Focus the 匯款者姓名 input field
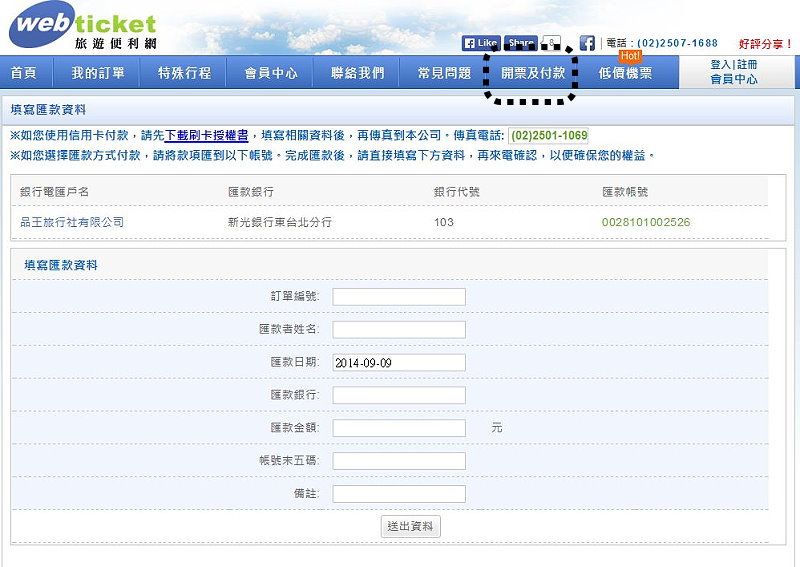800x567 pixels. (x=399, y=329)
